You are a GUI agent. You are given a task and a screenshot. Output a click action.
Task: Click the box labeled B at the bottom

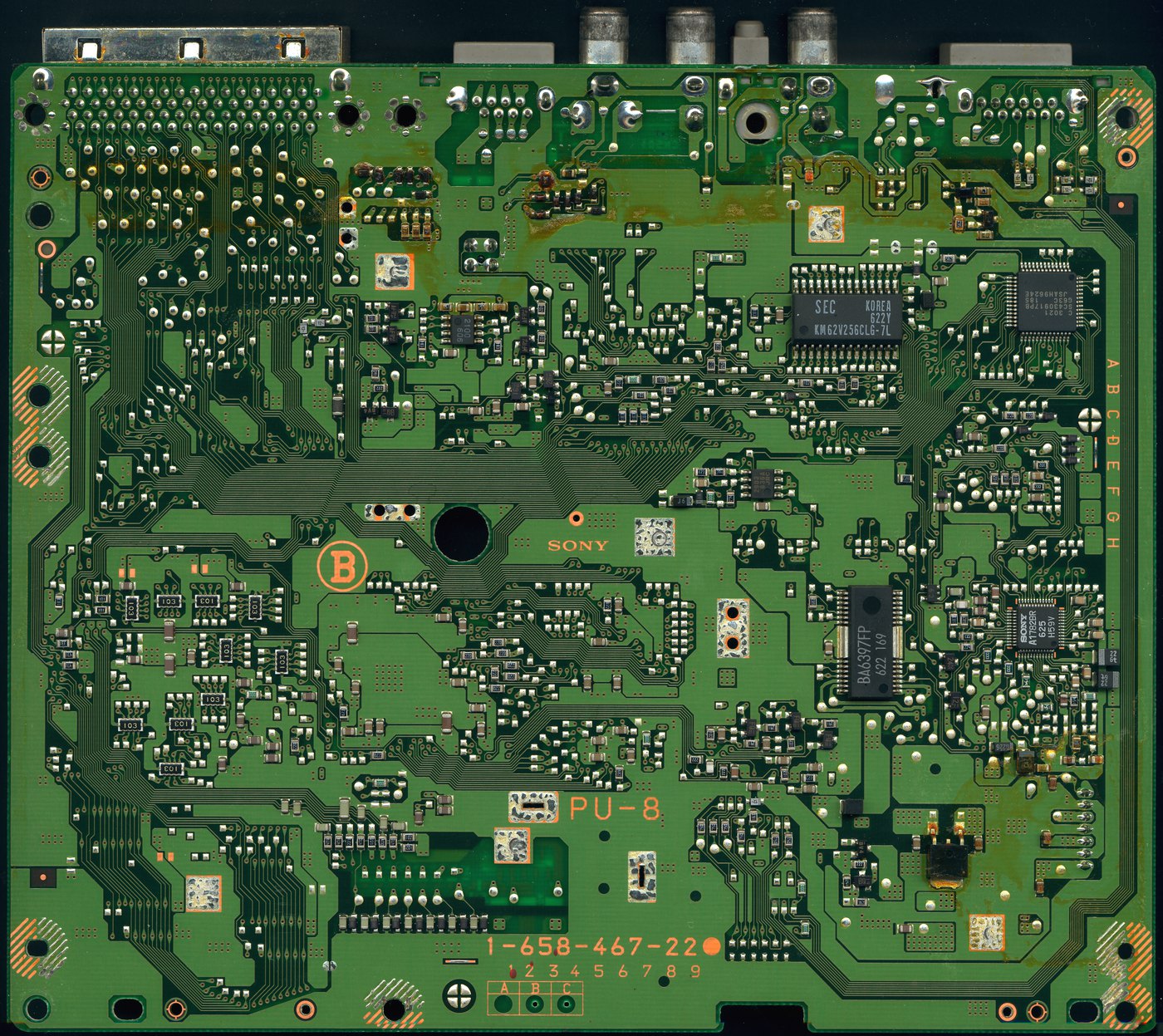tap(535, 999)
